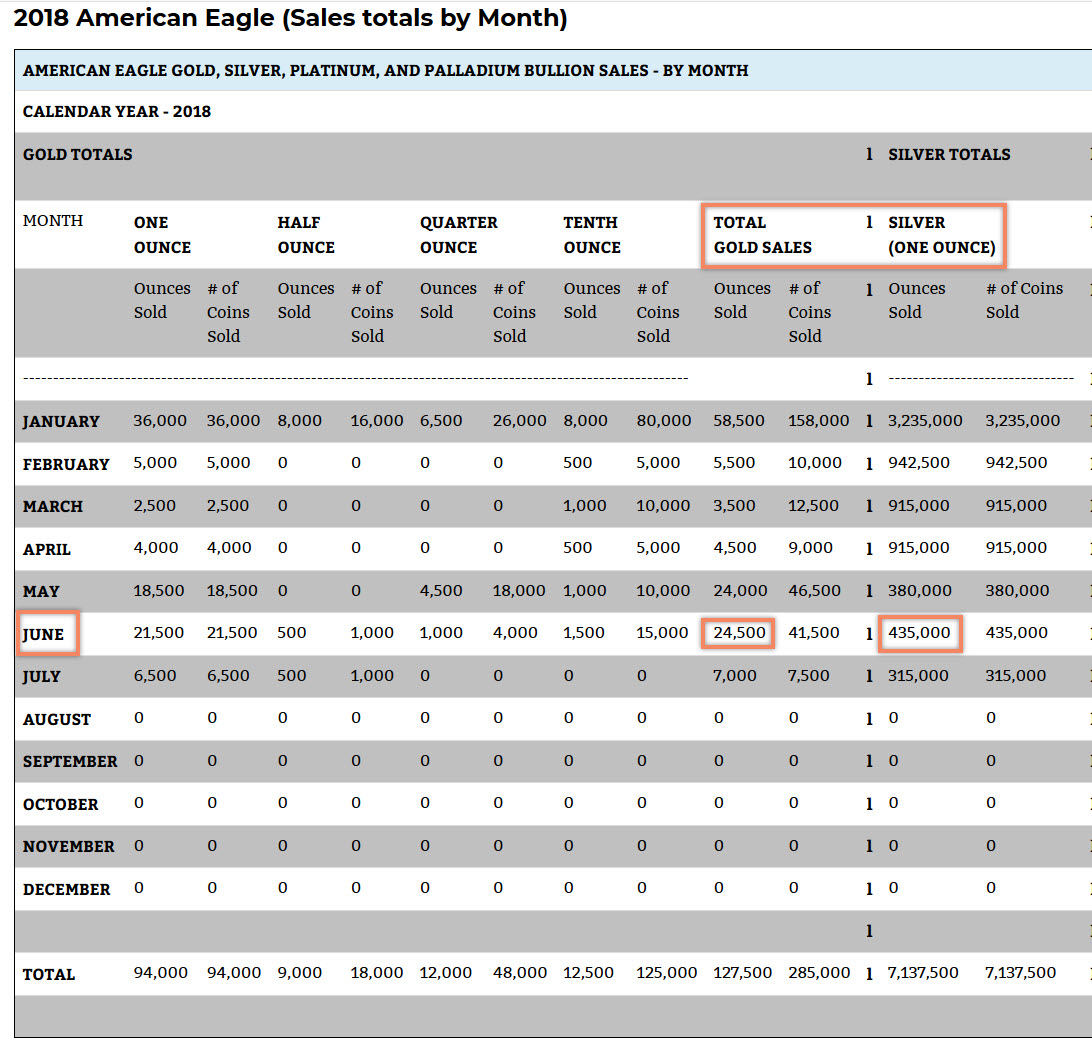Select the 'ONE OUNCE' column header
Screen dimensions: 1092x1046
pyautogui.click(x=162, y=235)
